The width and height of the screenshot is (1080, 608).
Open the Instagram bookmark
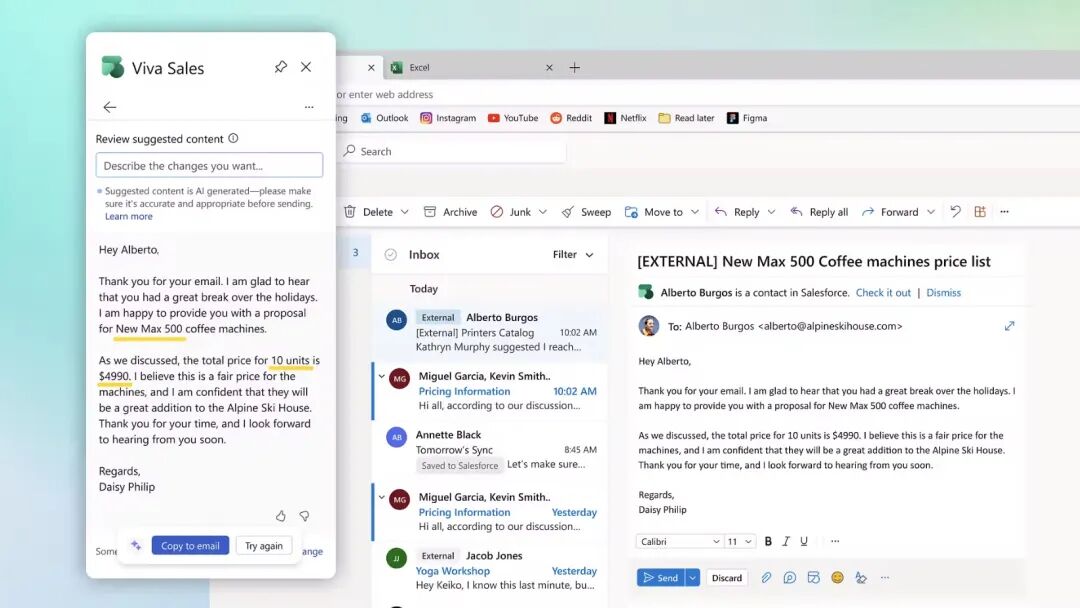448,118
